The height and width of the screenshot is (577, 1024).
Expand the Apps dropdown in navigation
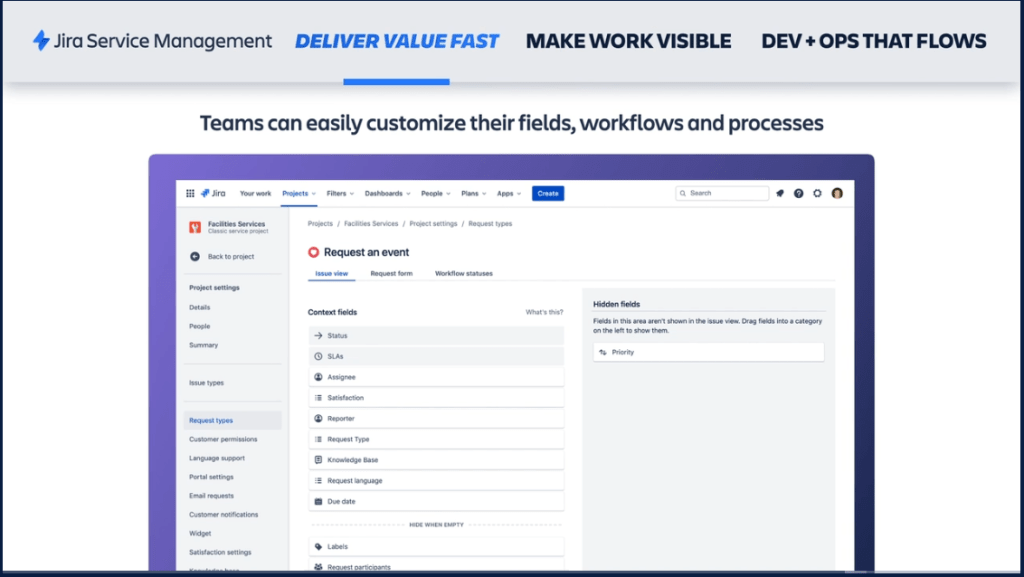(x=509, y=193)
